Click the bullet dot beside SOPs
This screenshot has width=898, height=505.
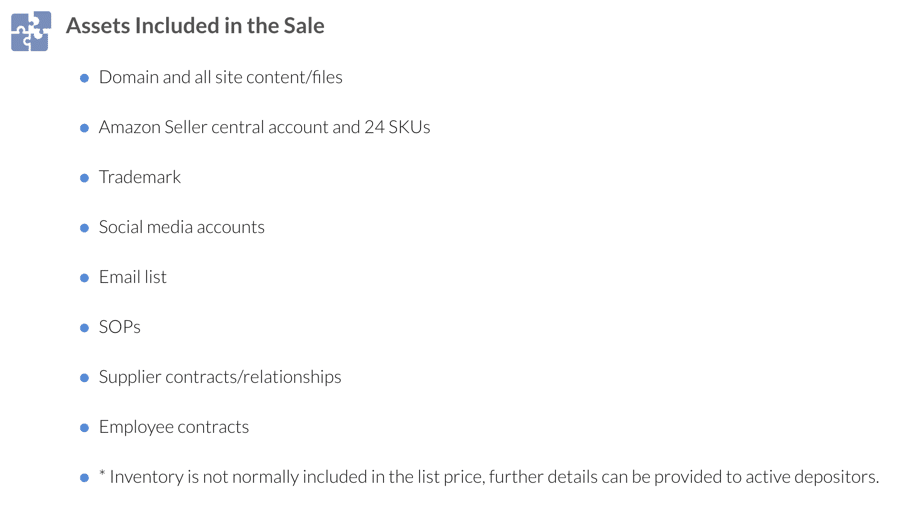(x=84, y=328)
